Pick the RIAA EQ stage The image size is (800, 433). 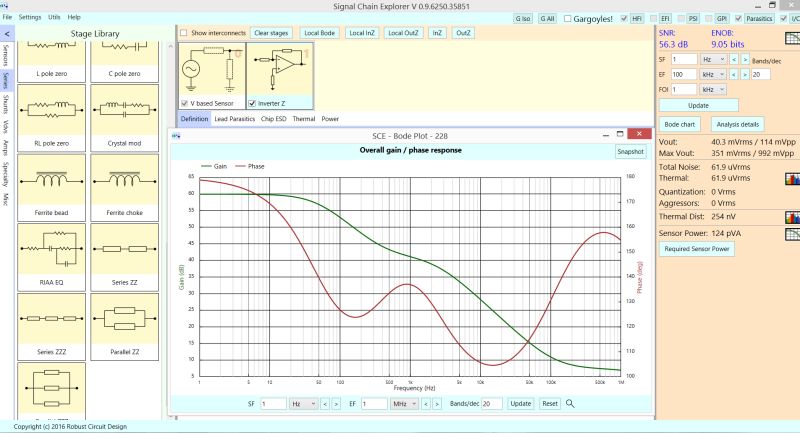(52, 257)
